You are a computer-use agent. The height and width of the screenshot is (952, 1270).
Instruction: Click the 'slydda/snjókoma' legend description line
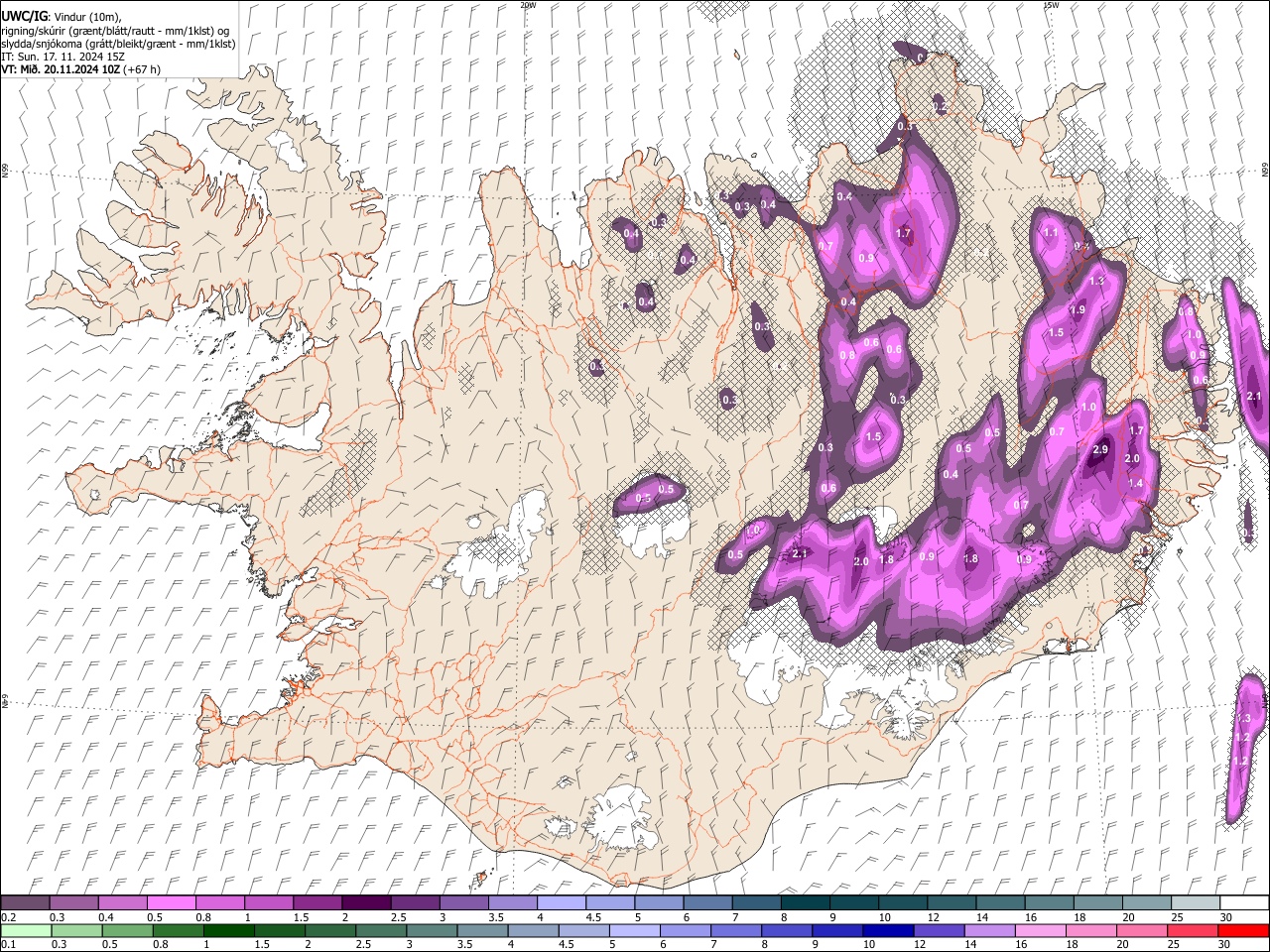pyautogui.click(x=117, y=44)
